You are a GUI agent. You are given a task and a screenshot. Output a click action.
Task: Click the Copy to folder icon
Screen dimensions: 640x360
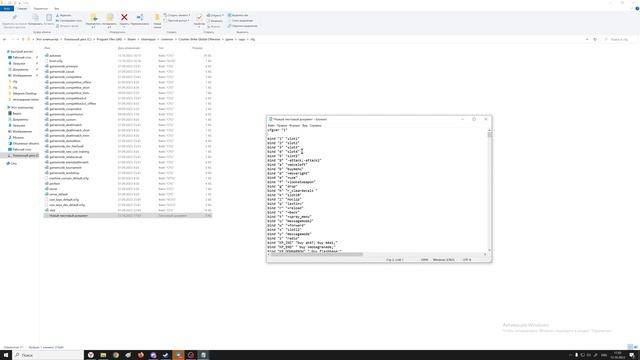coord(109,17)
